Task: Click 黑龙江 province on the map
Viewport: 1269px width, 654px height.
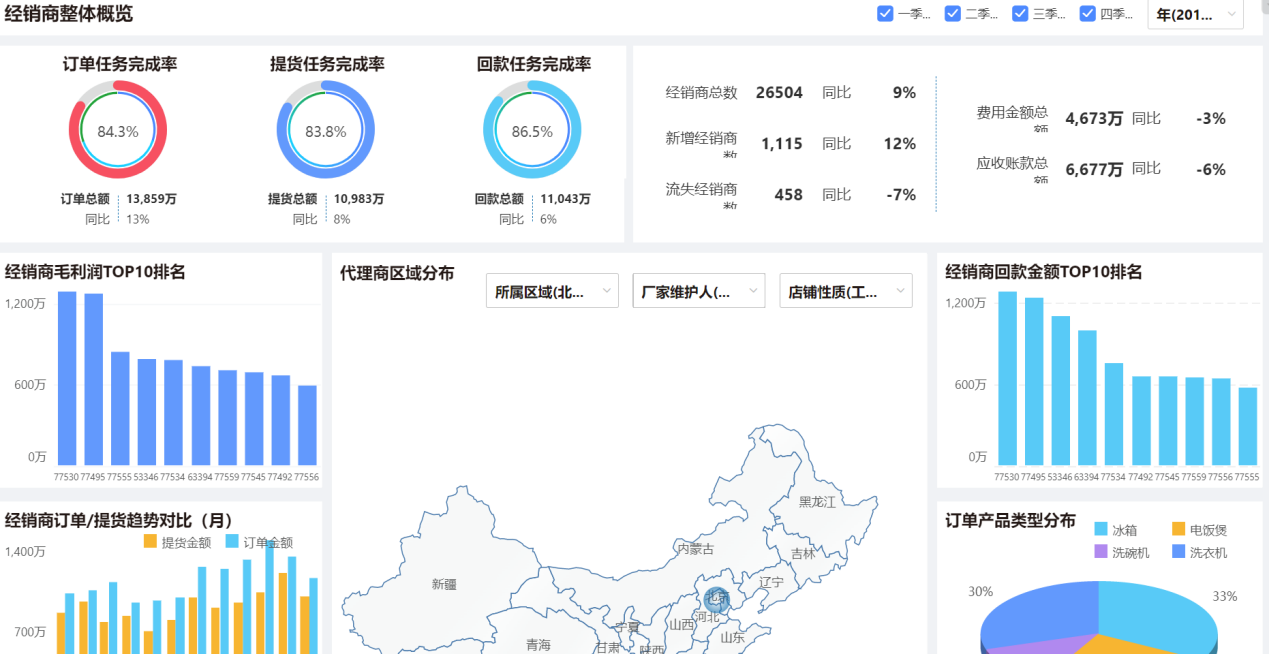Action: point(817,501)
